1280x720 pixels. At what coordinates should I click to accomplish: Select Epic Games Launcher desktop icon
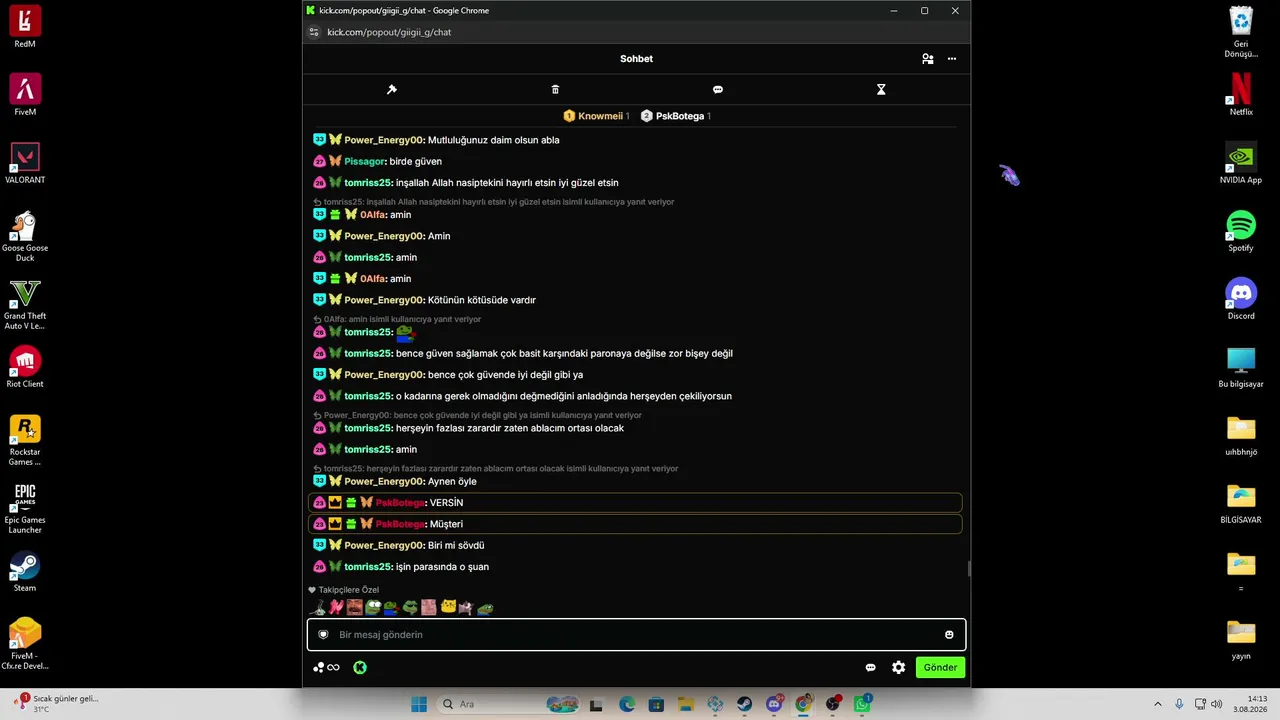coord(25,508)
